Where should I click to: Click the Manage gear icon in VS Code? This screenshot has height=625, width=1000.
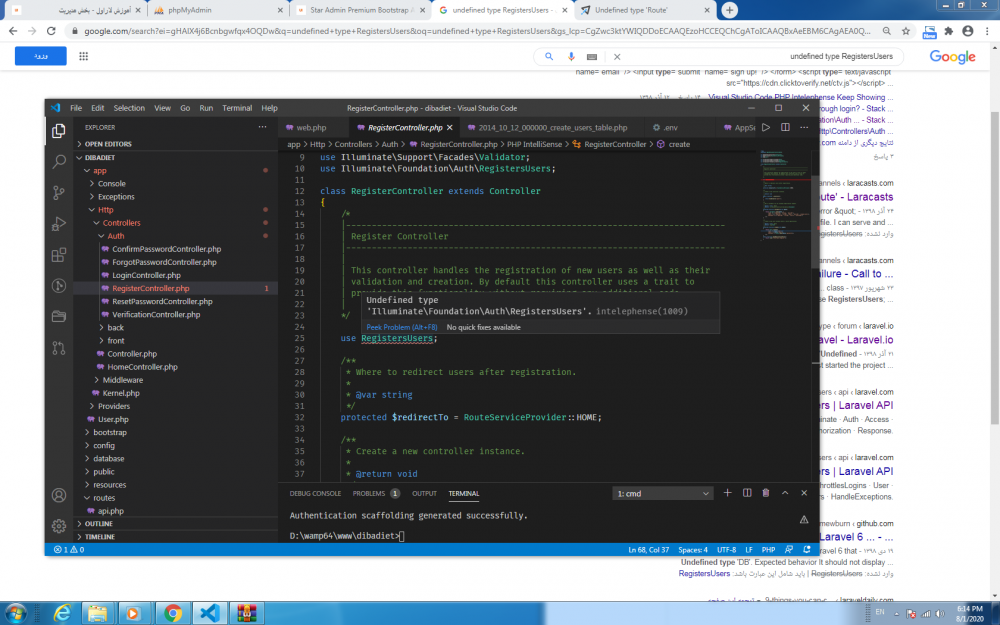coord(59,525)
